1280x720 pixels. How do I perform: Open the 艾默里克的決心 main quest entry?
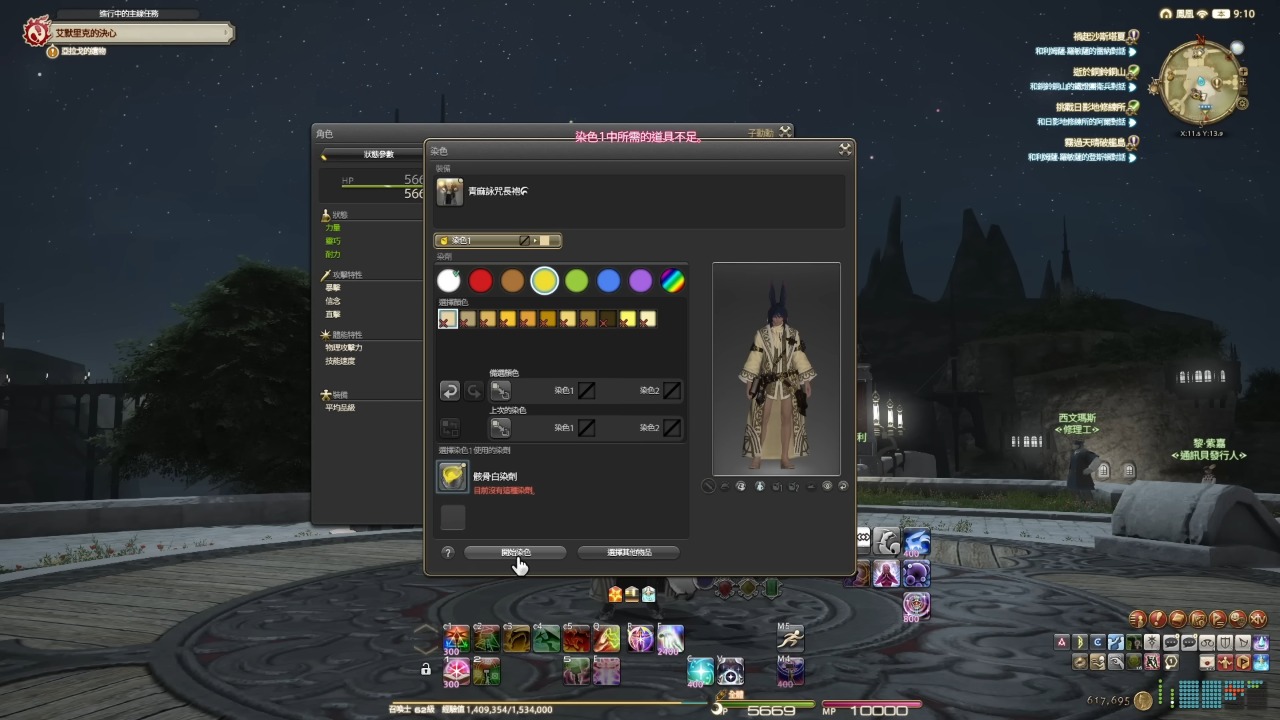(130, 33)
